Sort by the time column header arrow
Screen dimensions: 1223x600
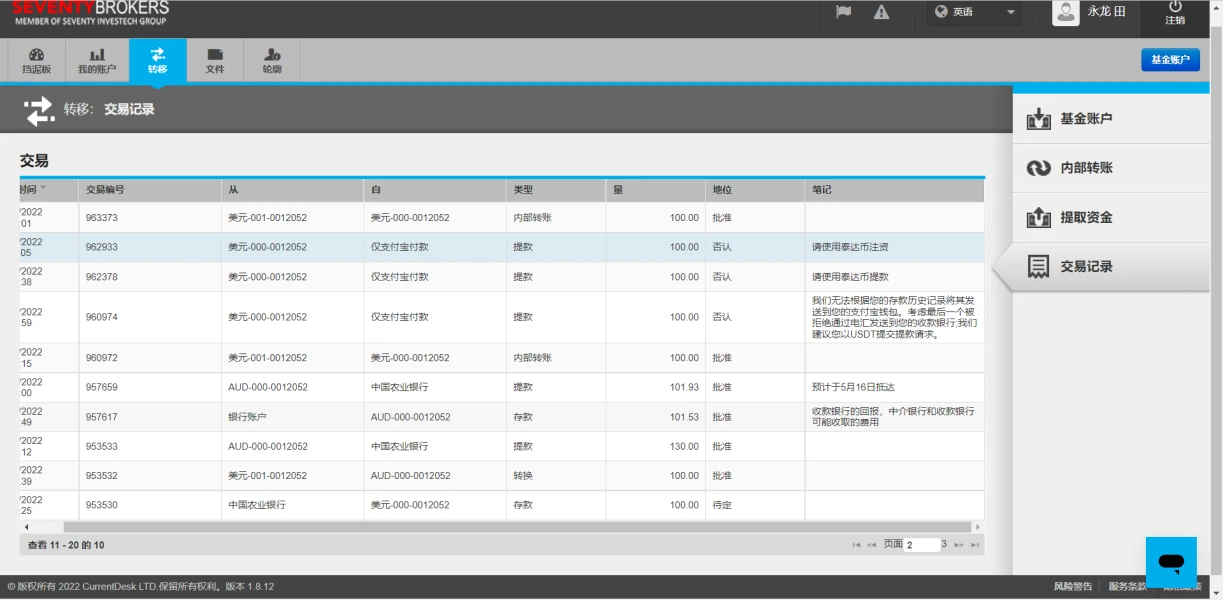(x=43, y=189)
